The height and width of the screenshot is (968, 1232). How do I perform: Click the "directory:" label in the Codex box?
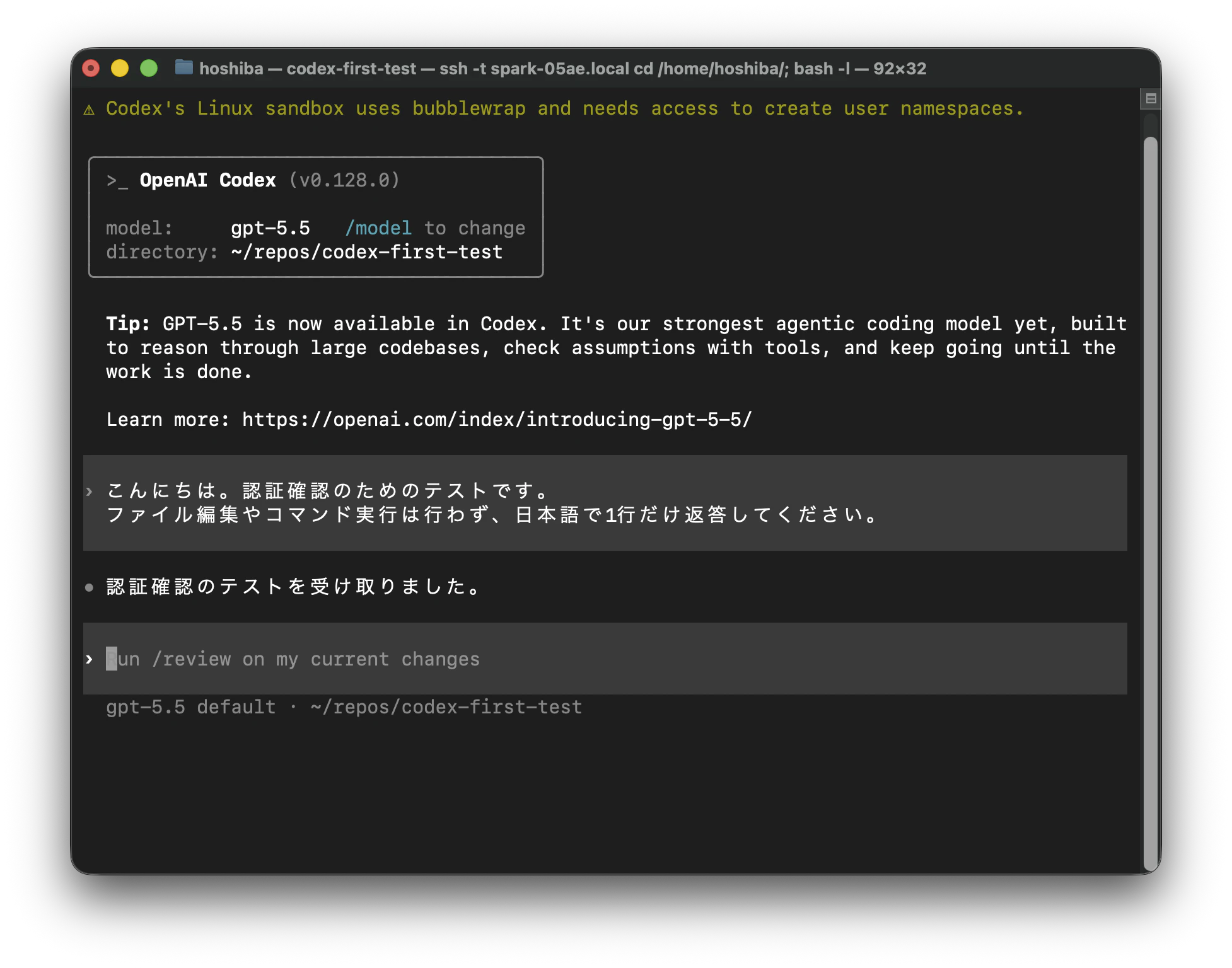(161, 252)
